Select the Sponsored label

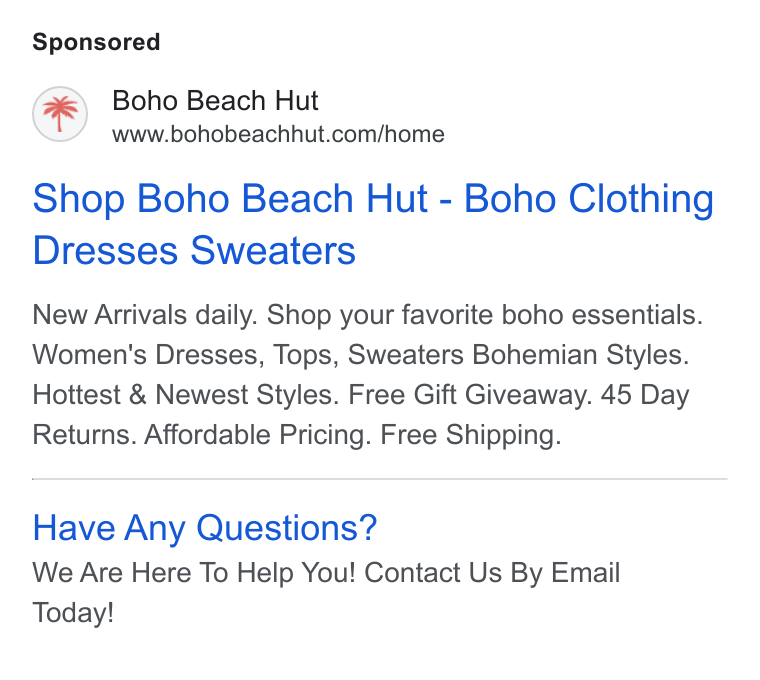[96, 42]
